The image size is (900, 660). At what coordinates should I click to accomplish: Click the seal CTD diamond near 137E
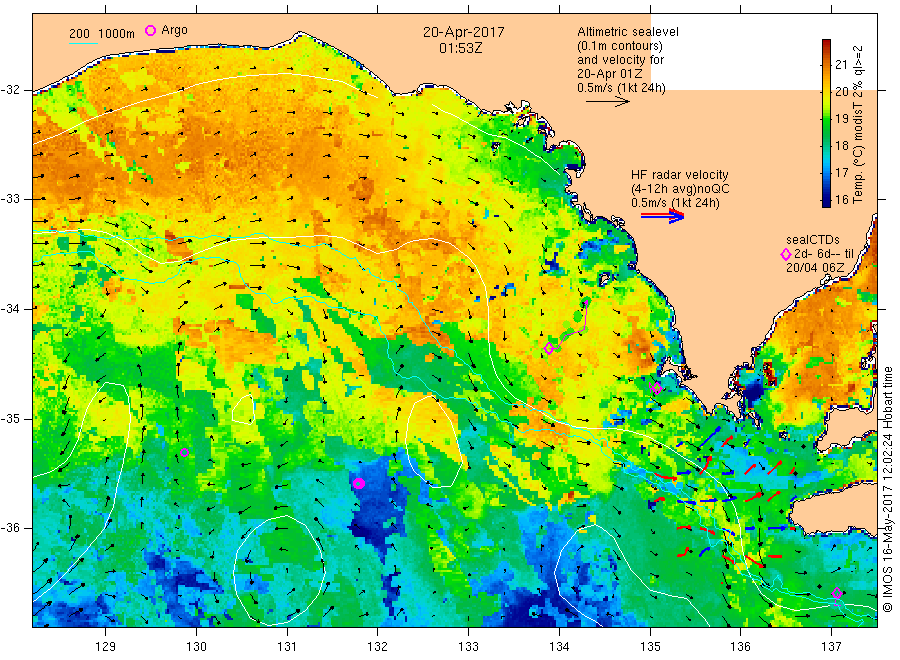coord(837,593)
